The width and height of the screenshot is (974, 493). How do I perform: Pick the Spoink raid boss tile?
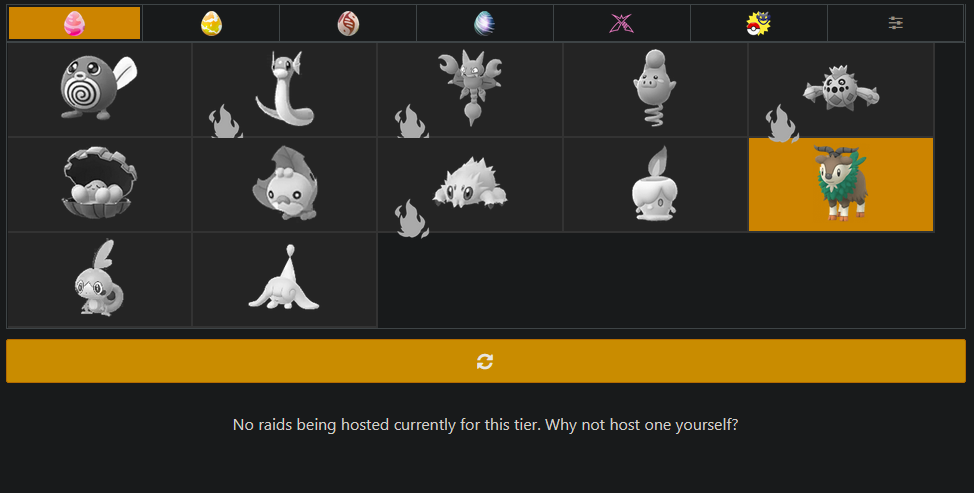pos(655,90)
